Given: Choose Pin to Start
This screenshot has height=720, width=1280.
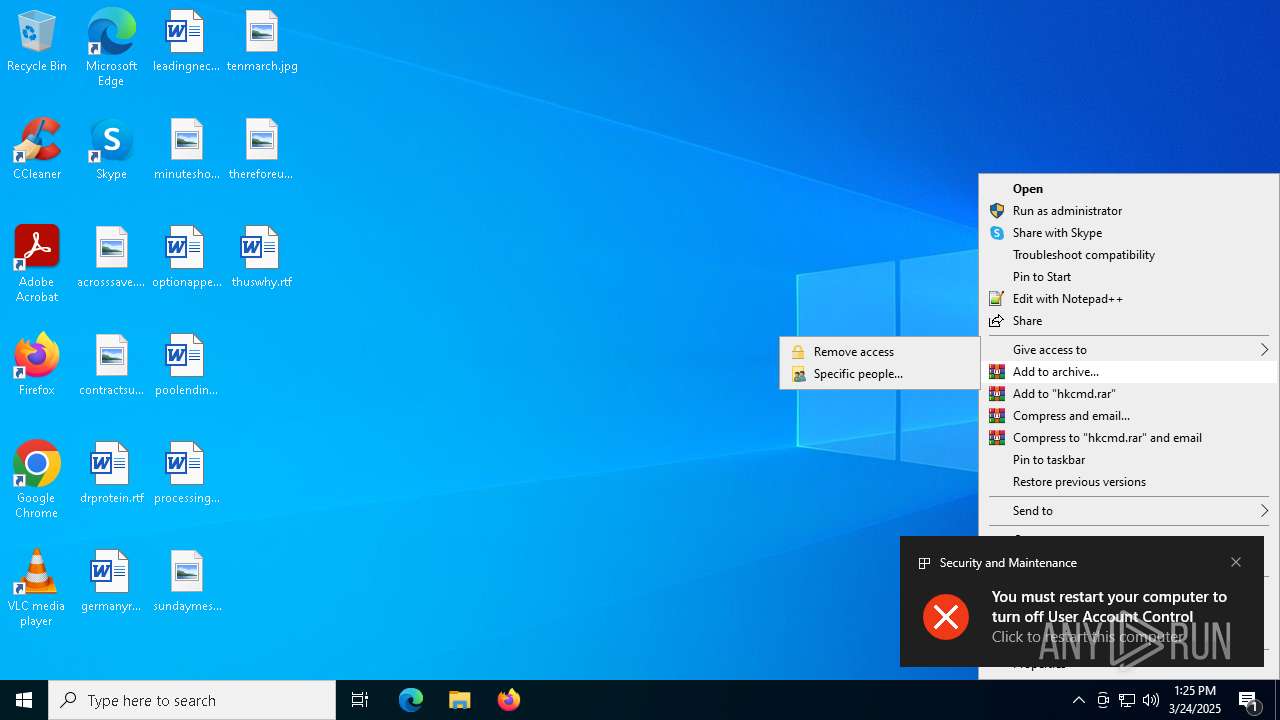Looking at the screenshot, I should pos(1128,277).
